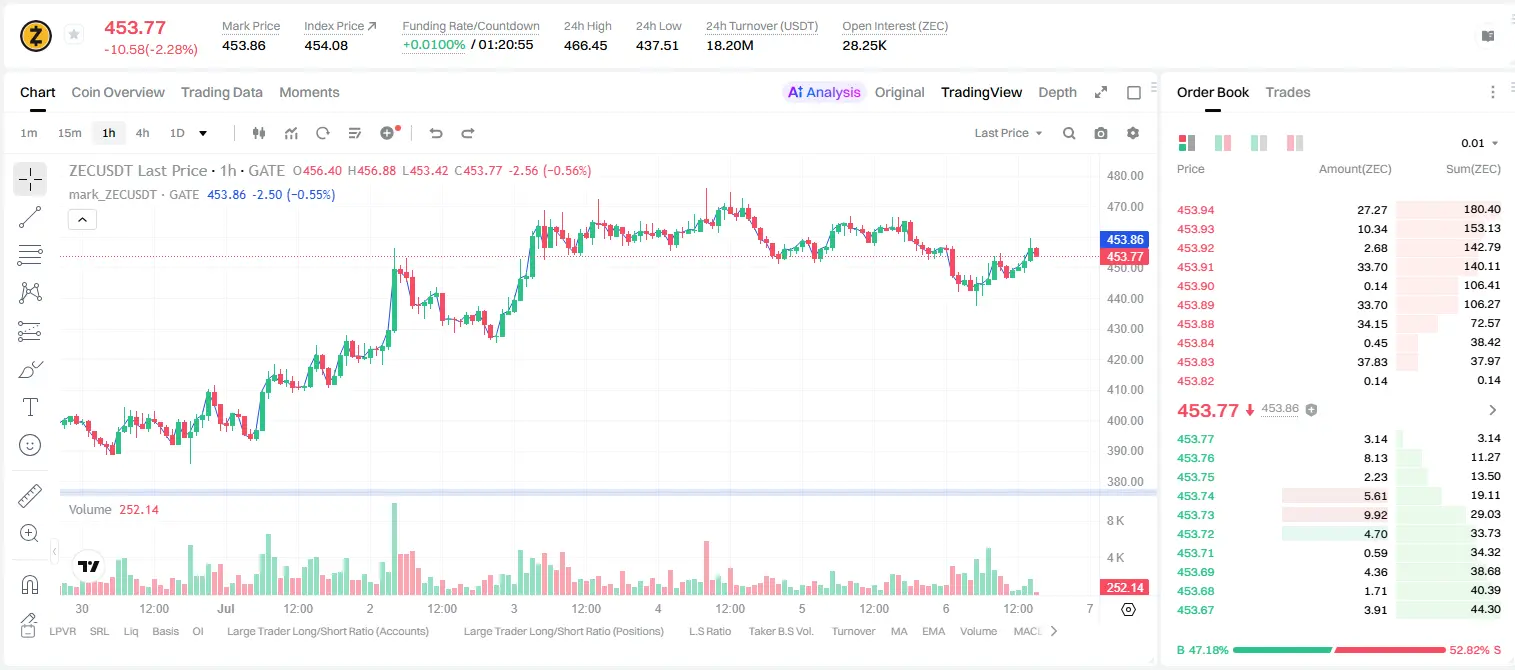
Task: Open the emoji sticker tool
Action: click(x=30, y=445)
